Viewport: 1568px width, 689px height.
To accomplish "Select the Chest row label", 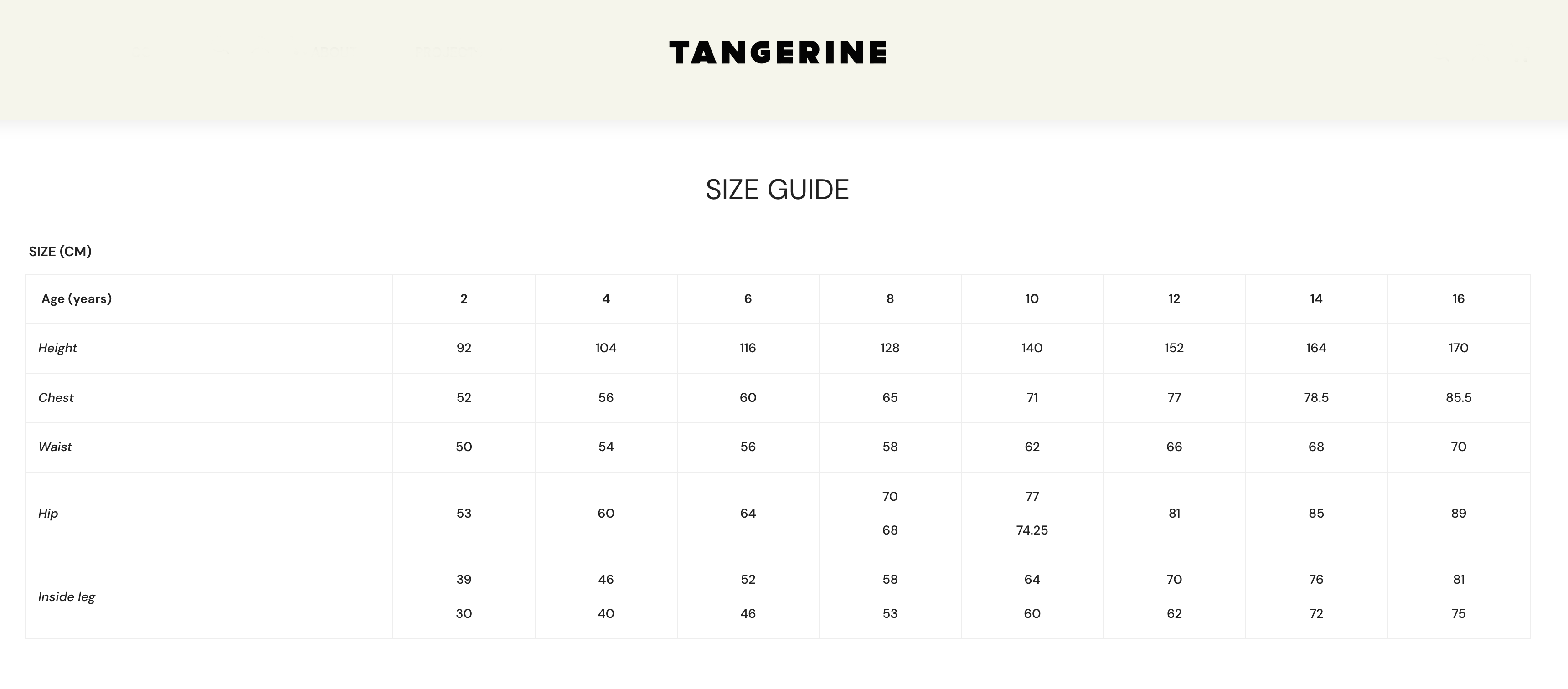I will click(56, 398).
